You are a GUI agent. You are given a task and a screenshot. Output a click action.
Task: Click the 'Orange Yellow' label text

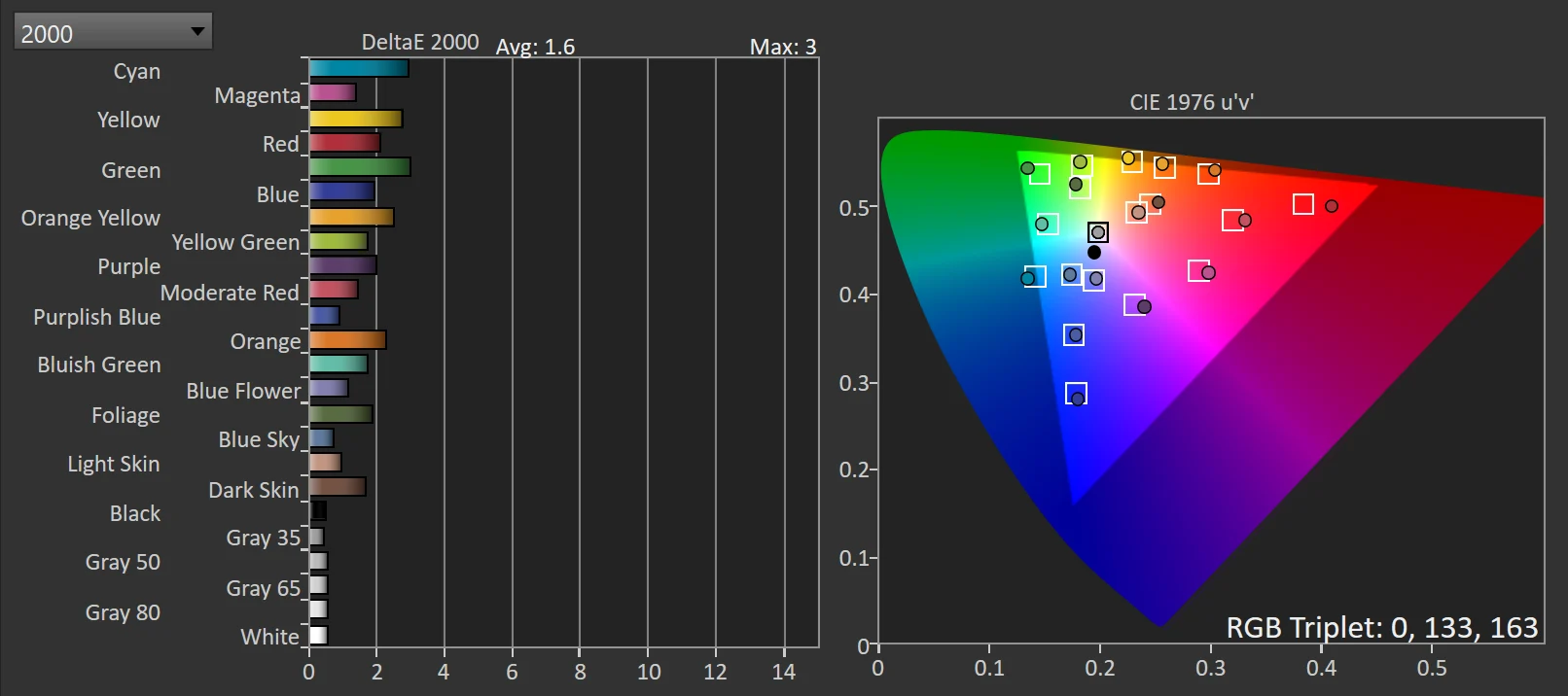pyautogui.click(x=90, y=218)
